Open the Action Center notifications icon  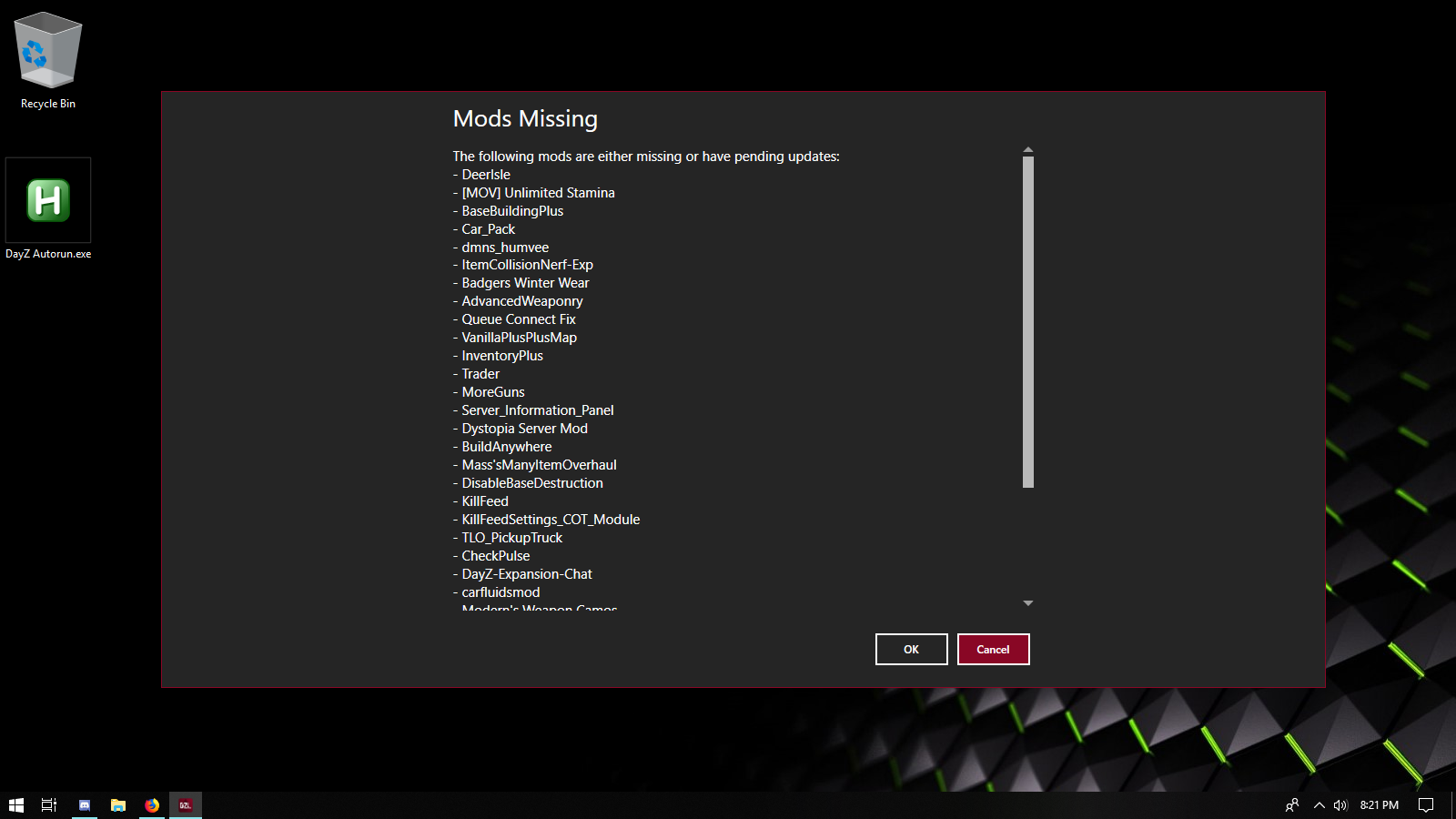pos(1426,805)
